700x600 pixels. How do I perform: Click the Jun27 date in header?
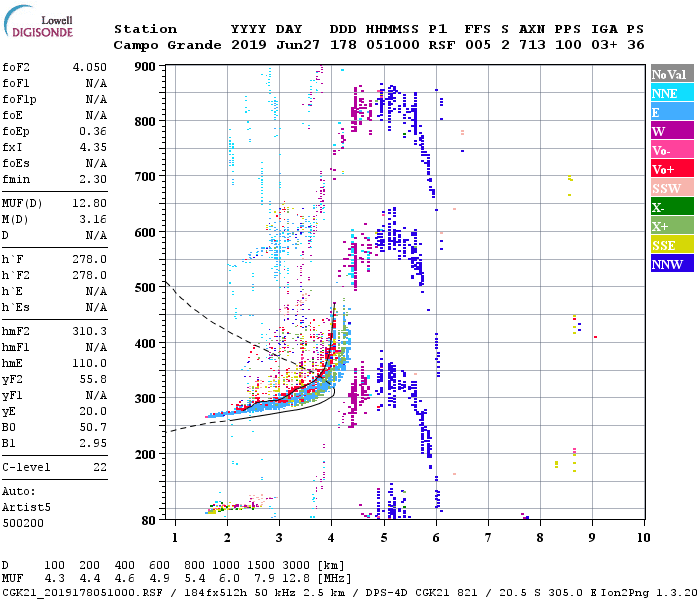[x=298, y=45]
